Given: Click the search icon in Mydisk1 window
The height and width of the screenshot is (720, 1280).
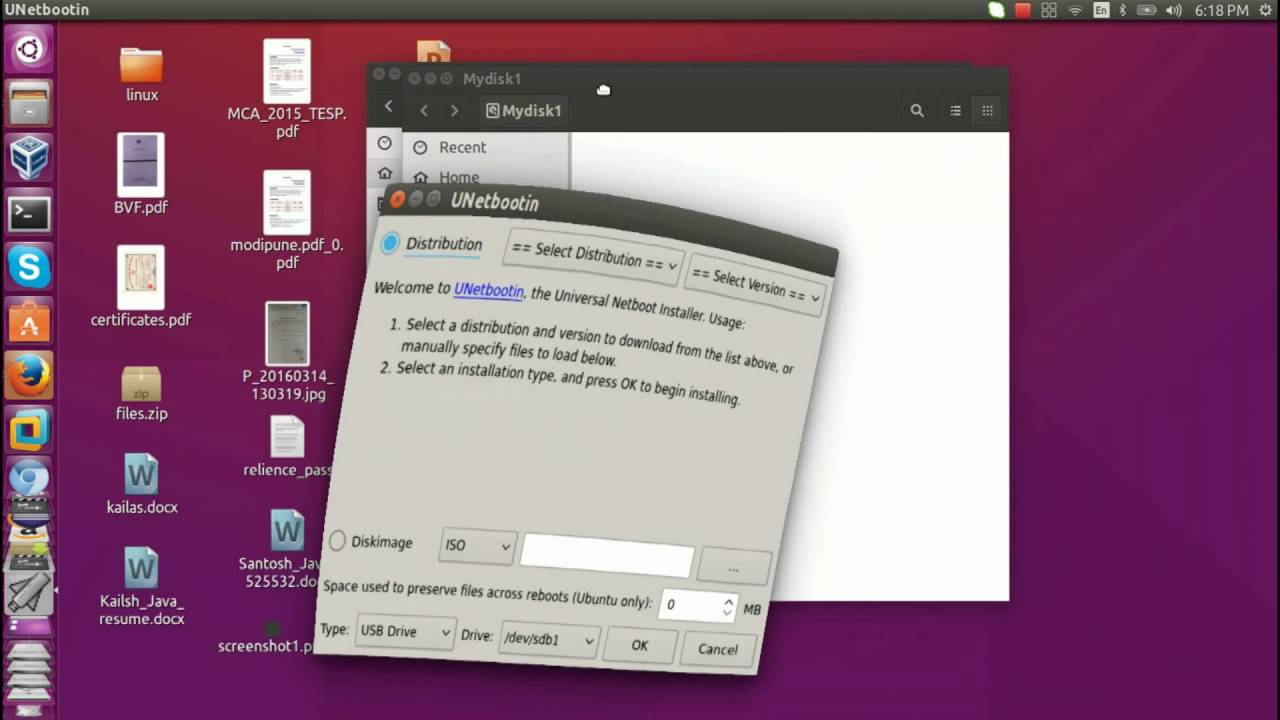Looking at the screenshot, I should click(917, 111).
